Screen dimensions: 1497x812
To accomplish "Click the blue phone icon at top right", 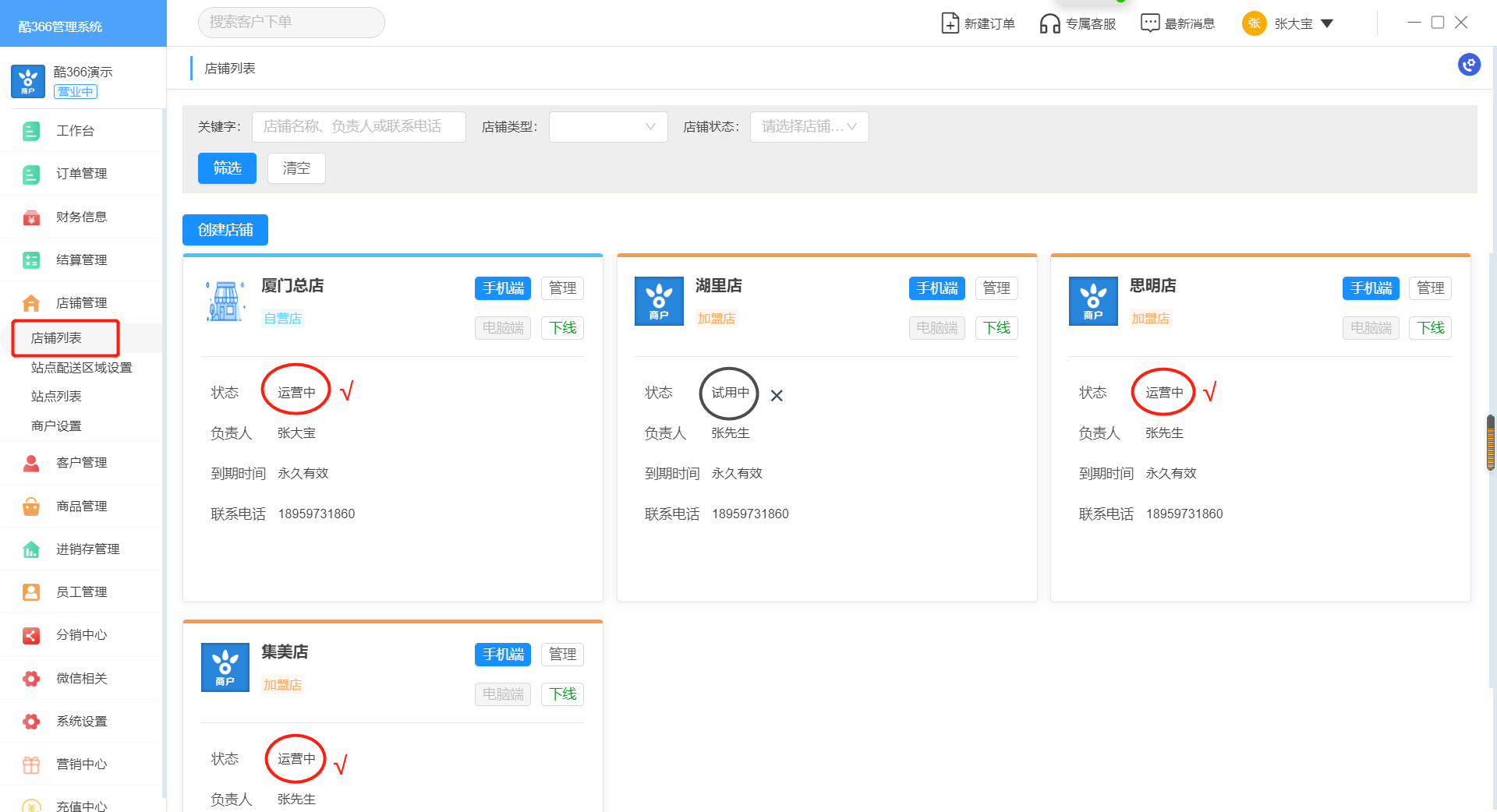I will (1469, 65).
